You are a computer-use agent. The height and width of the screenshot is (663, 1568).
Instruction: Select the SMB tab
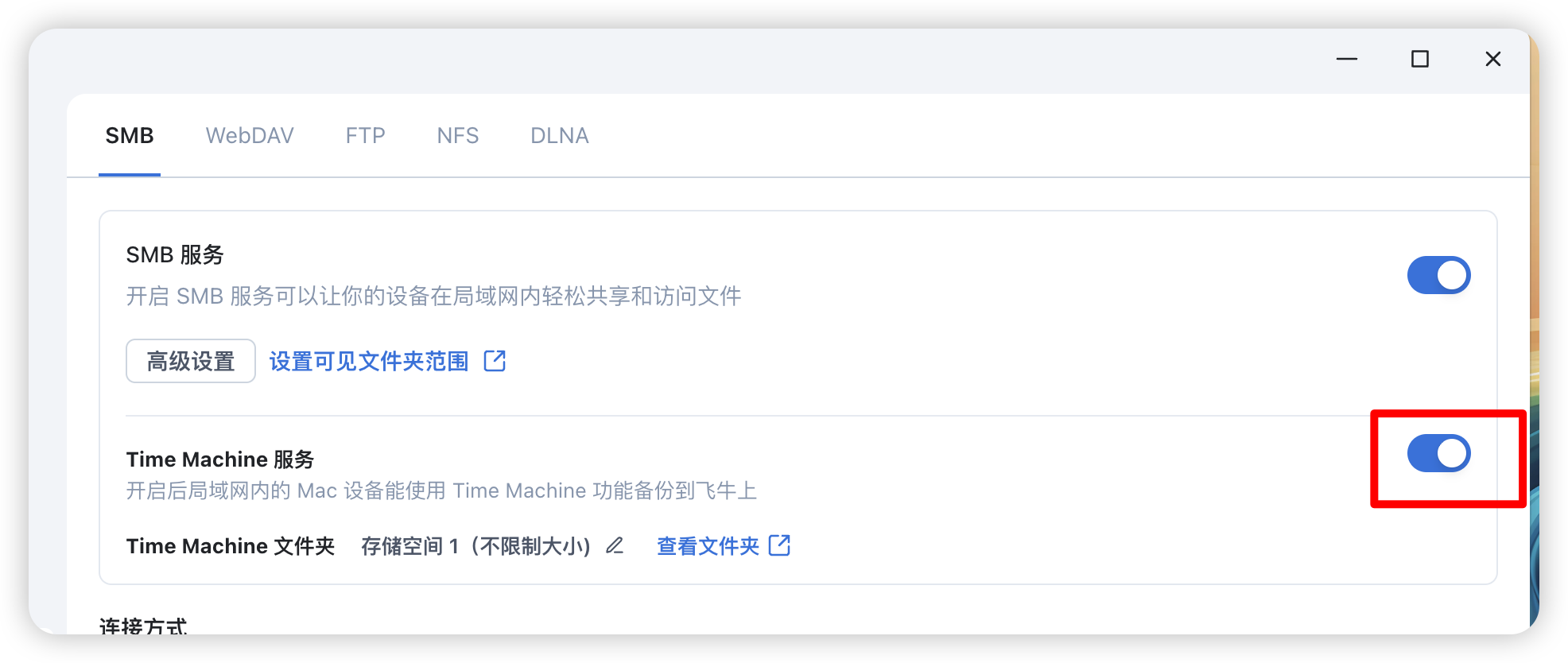(130, 136)
